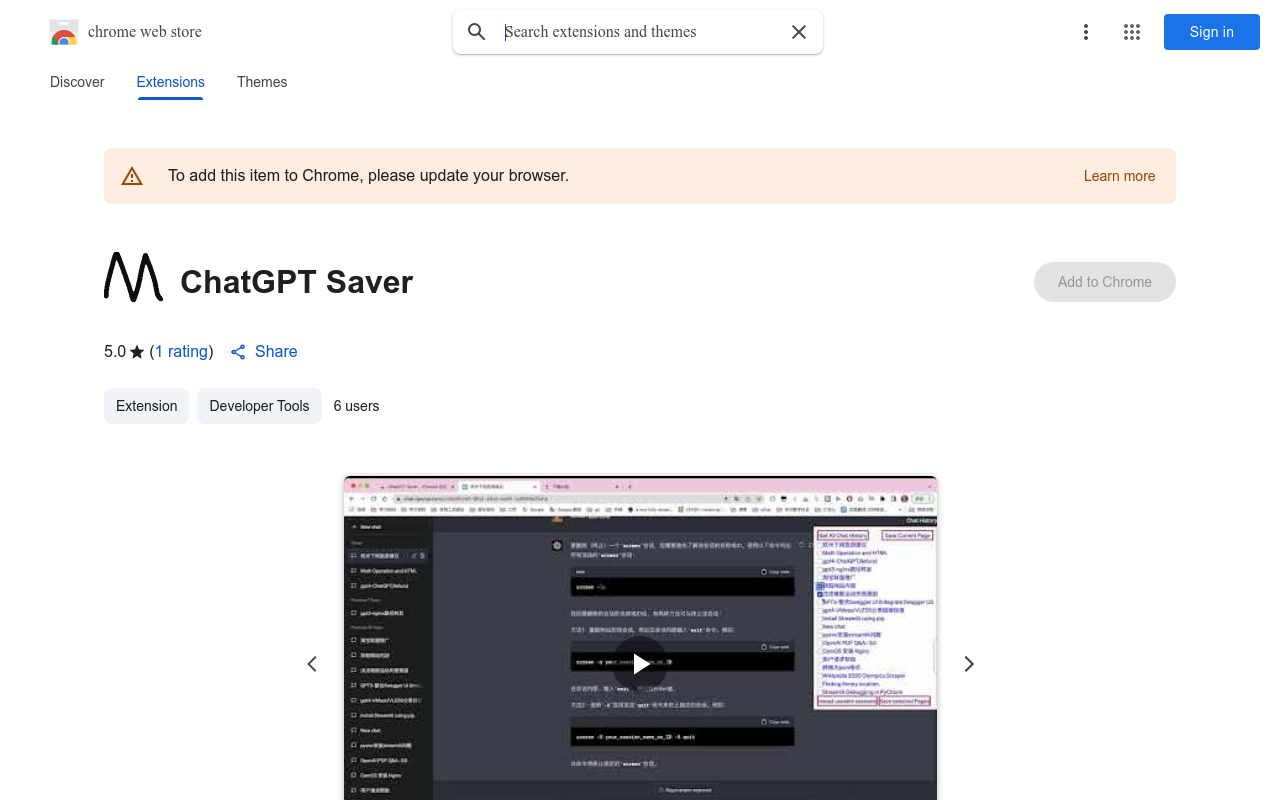
Task: Click the Chrome Web Store logo
Action: point(64,32)
